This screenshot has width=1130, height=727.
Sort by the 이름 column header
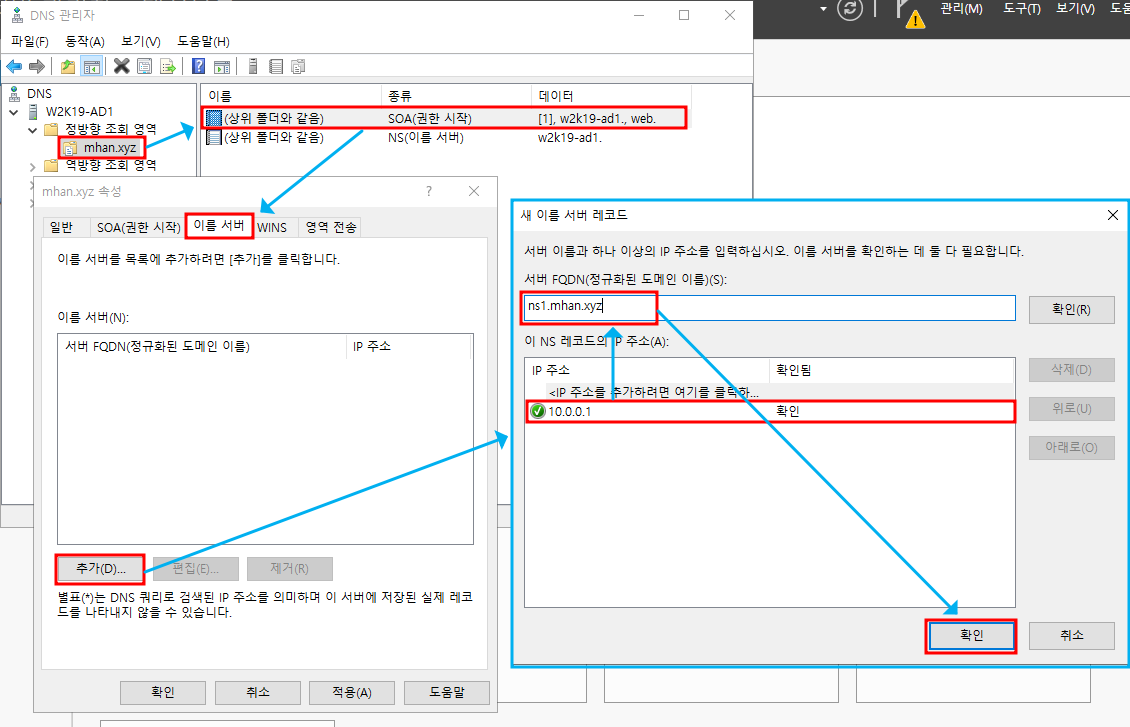click(x=291, y=96)
